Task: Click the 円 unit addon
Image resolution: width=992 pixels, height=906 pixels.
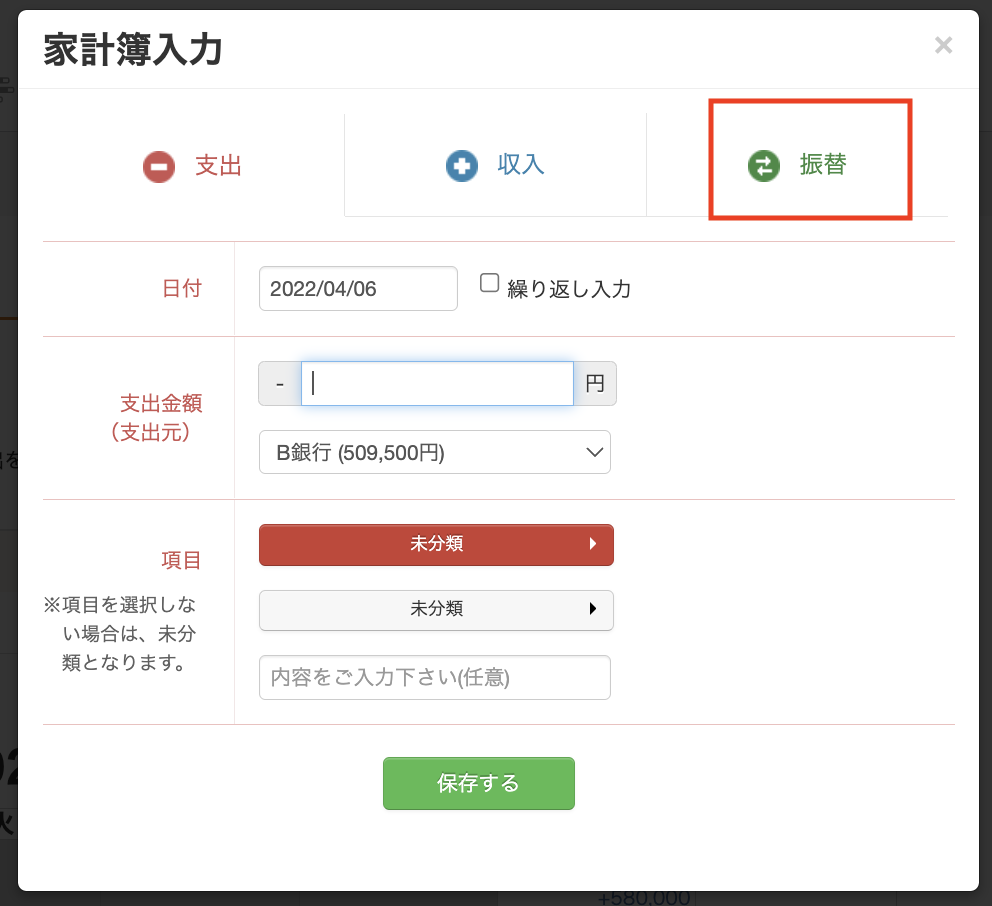Action: 595,383
